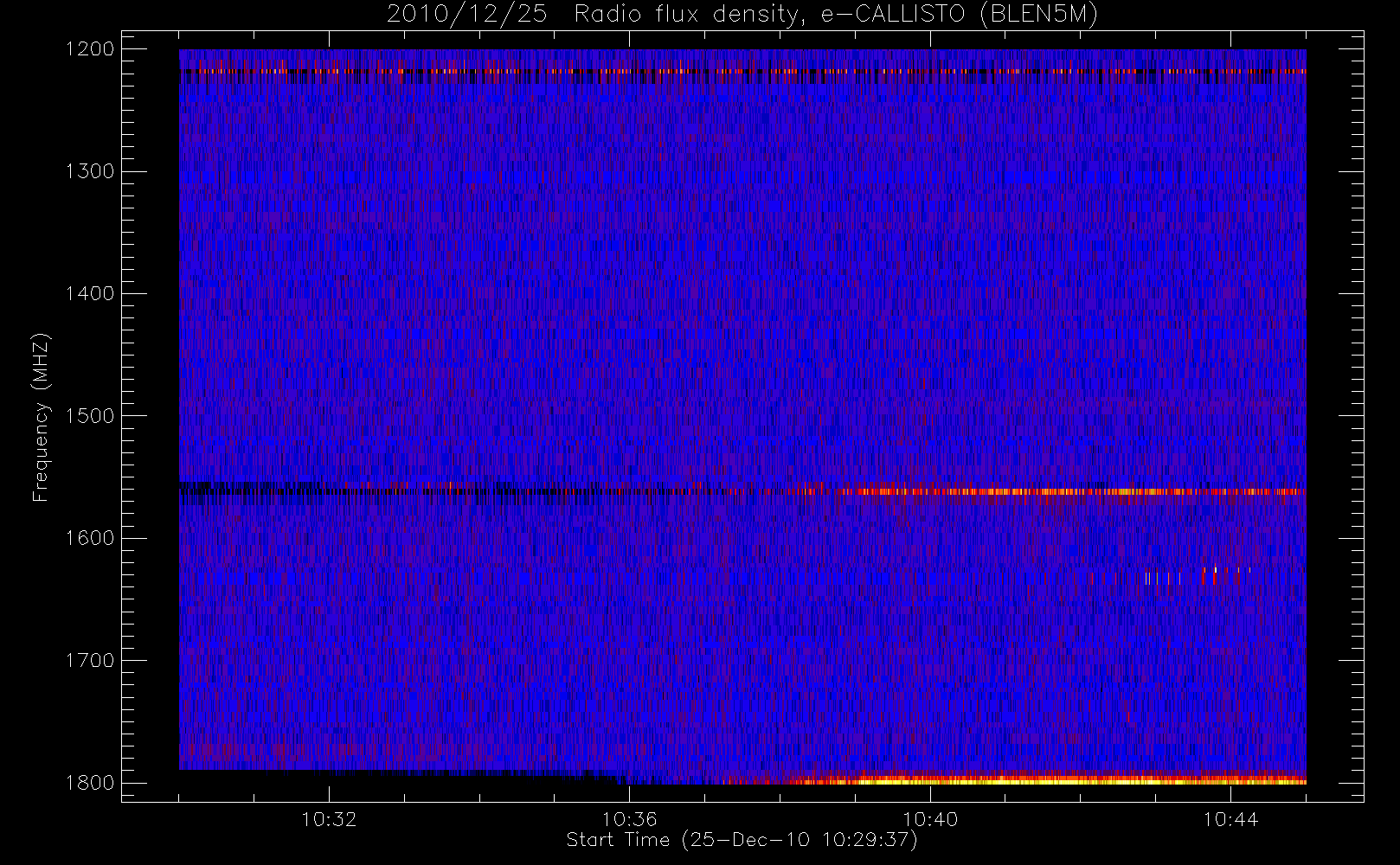Click the plot title mentioning e-CALLISTO (BLEN5M)
Screen dimensions: 1400x865
tap(742, 15)
